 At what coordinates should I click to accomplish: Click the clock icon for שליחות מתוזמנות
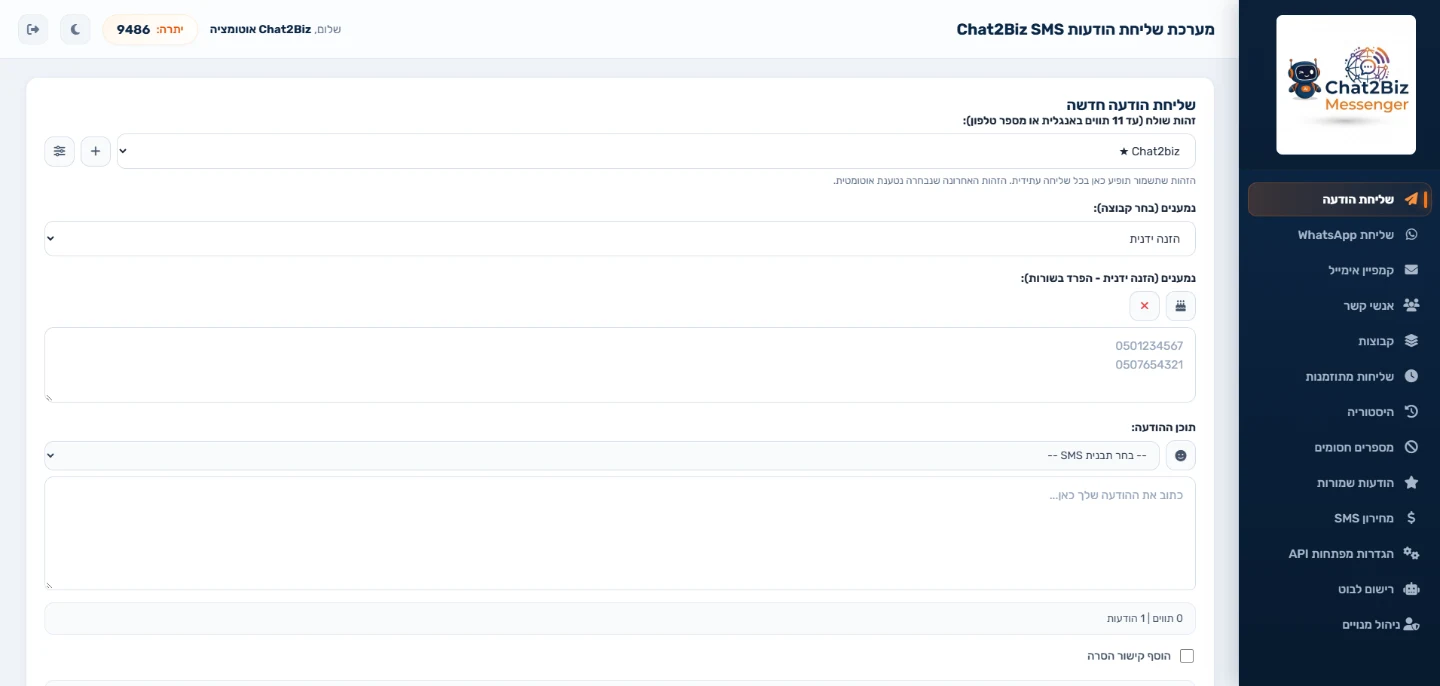[1411, 376]
